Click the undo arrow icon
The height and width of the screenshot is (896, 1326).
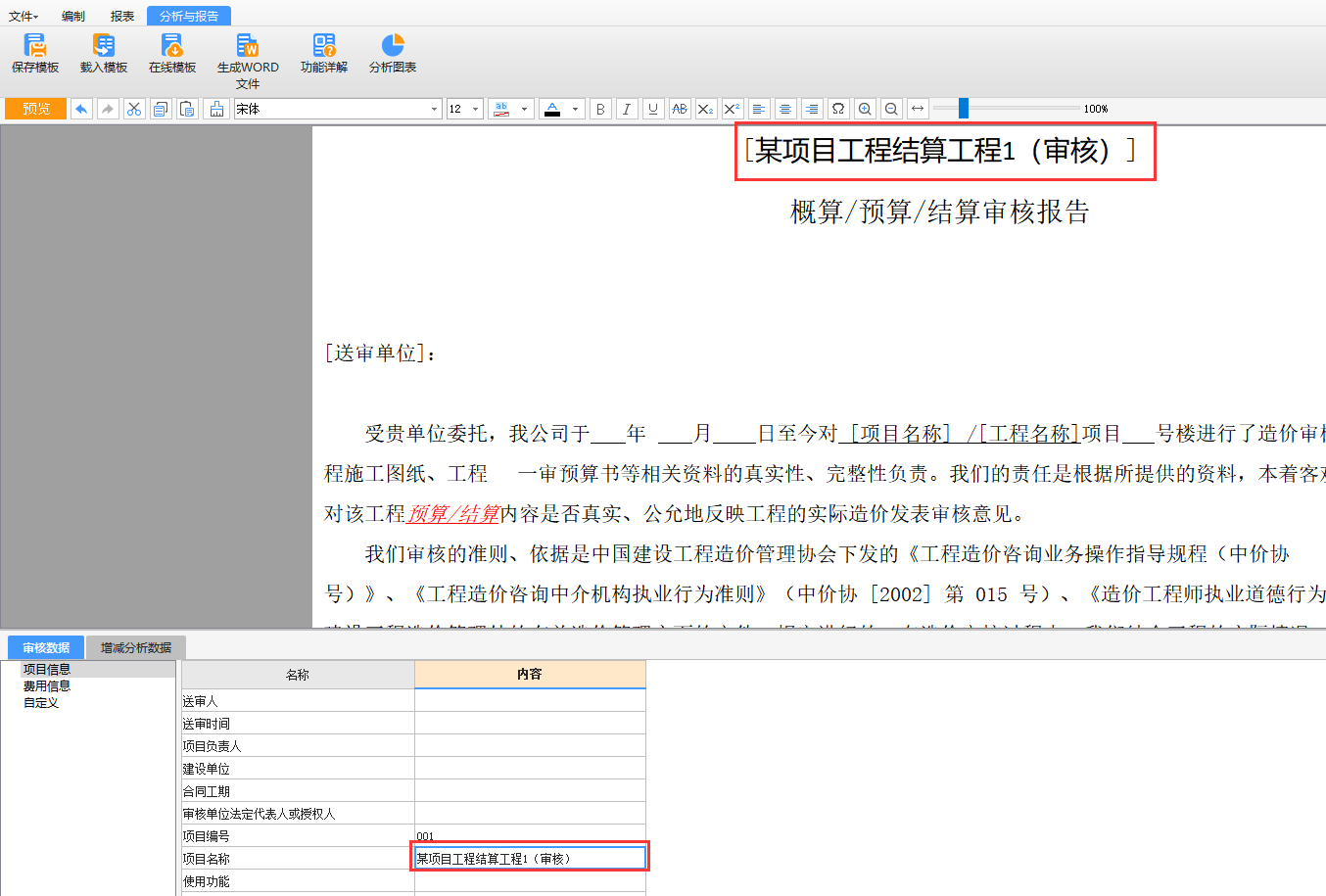81,109
